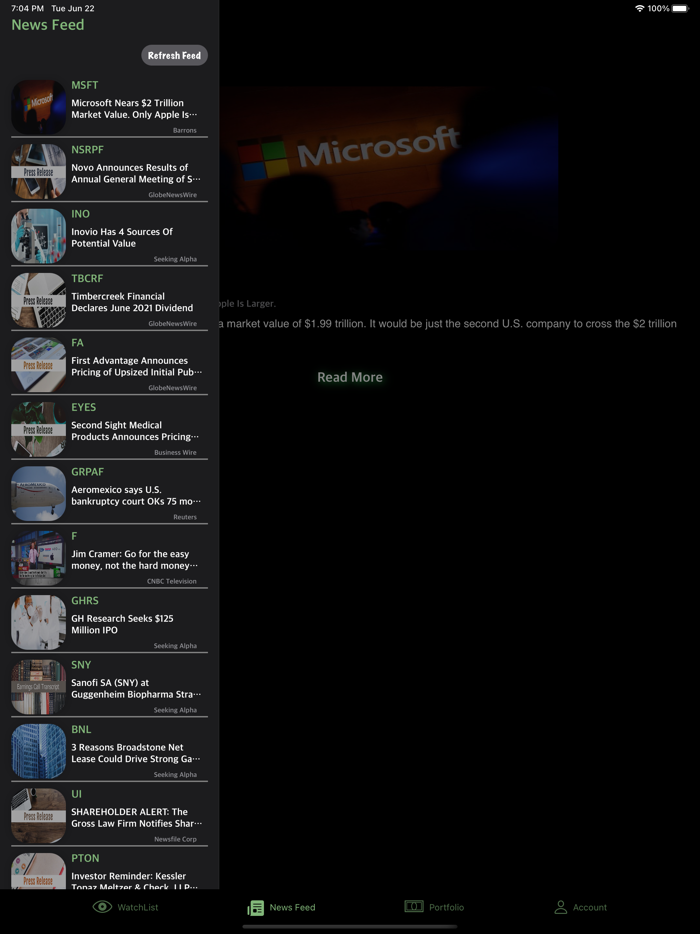Open the PTON press release thumbnail
The height and width of the screenshot is (934, 700).
(x=38, y=871)
